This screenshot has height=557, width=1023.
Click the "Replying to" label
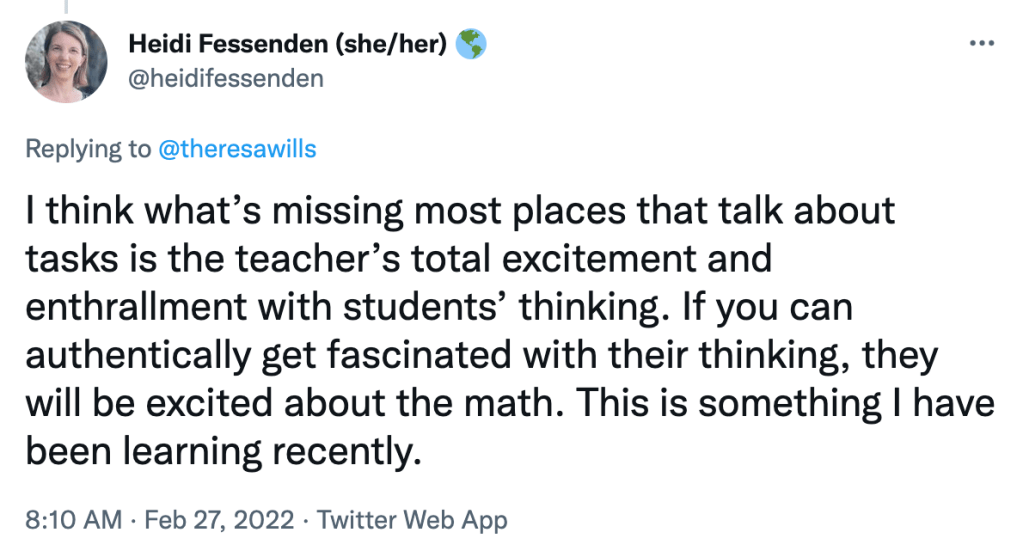click(88, 149)
